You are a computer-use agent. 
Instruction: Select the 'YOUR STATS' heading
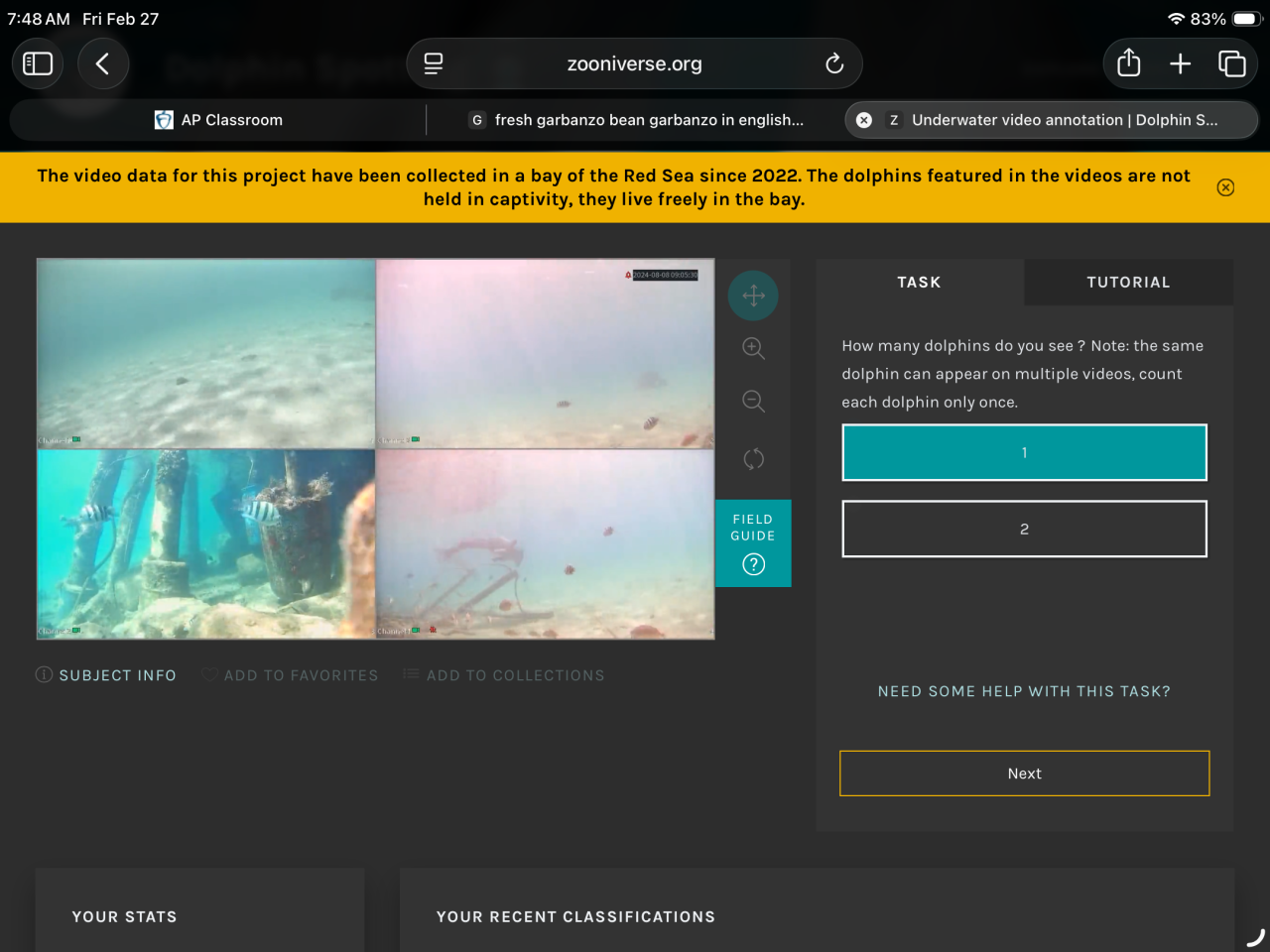(x=125, y=917)
